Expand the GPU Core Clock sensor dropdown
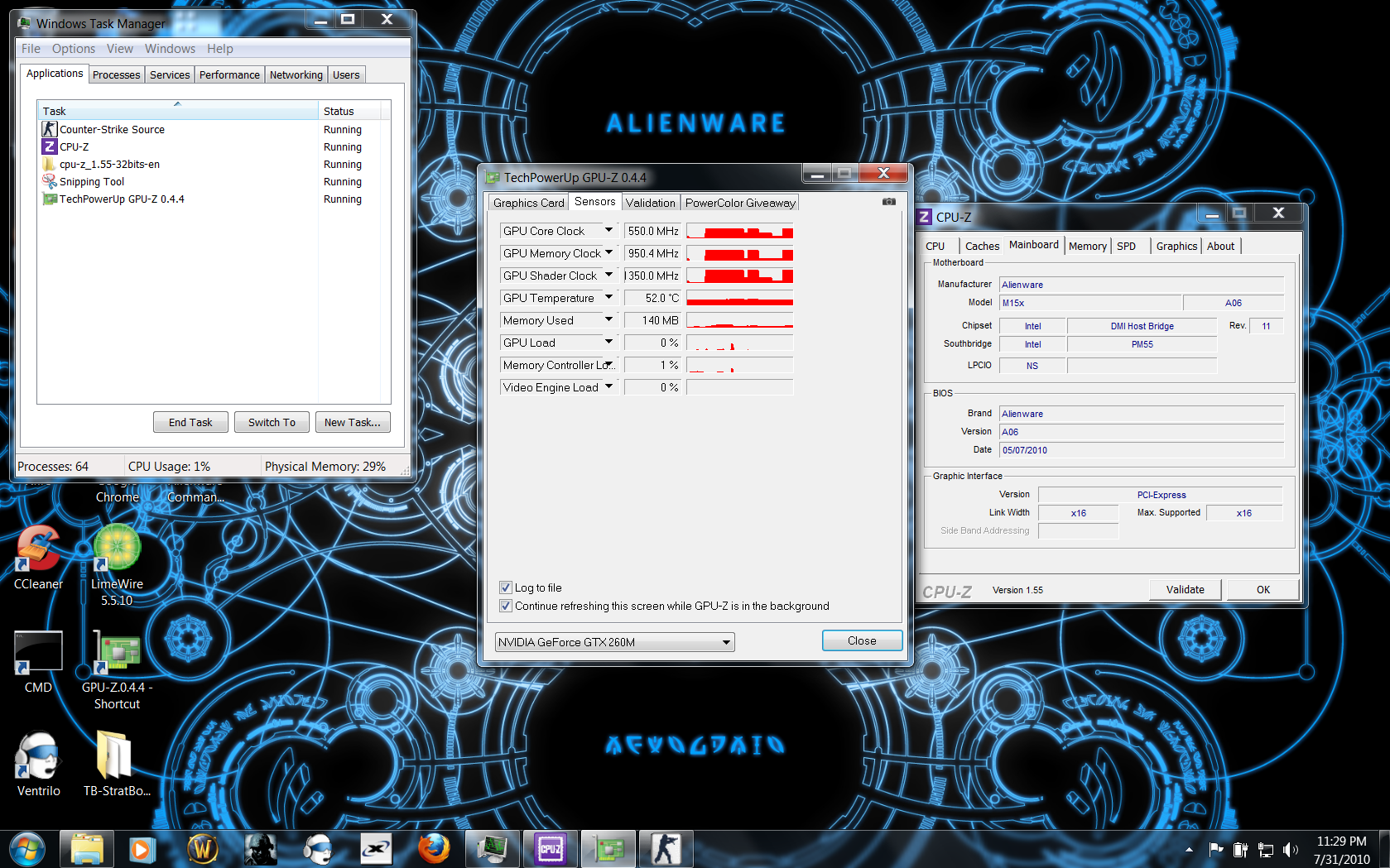 click(x=608, y=230)
